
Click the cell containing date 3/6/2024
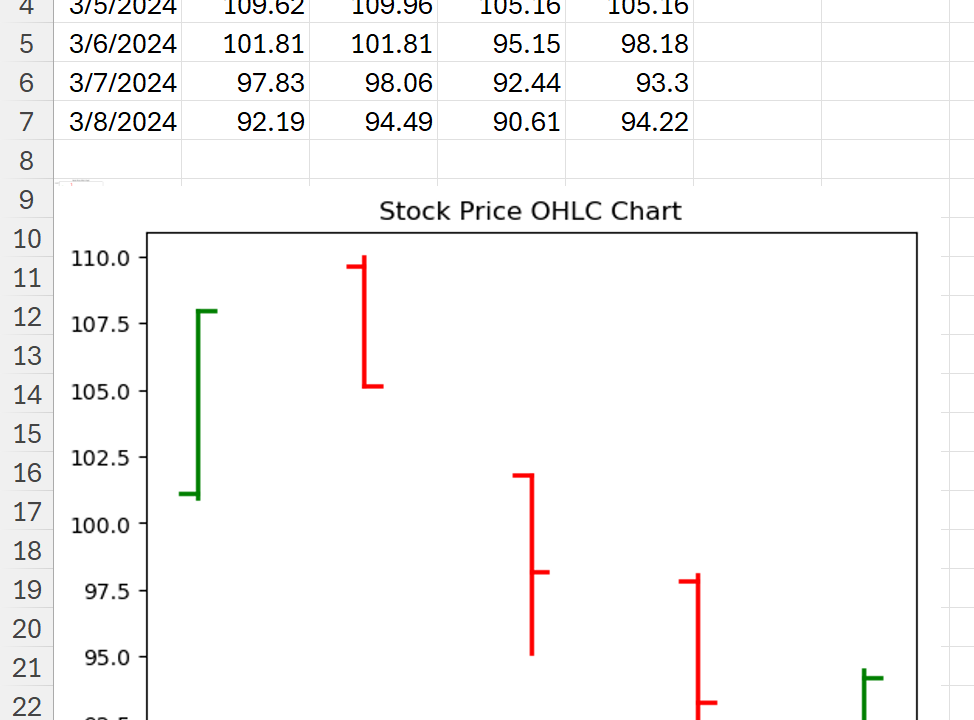coord(123,44)
